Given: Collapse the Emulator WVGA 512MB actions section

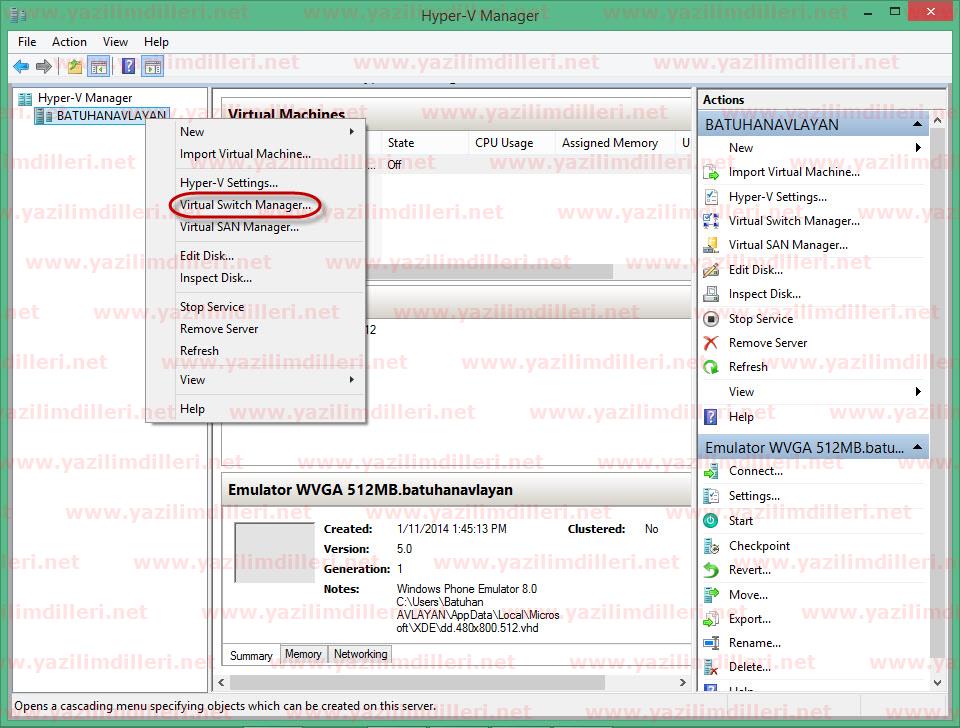Looking at the screenshot, I should click(x=917, y=448).
